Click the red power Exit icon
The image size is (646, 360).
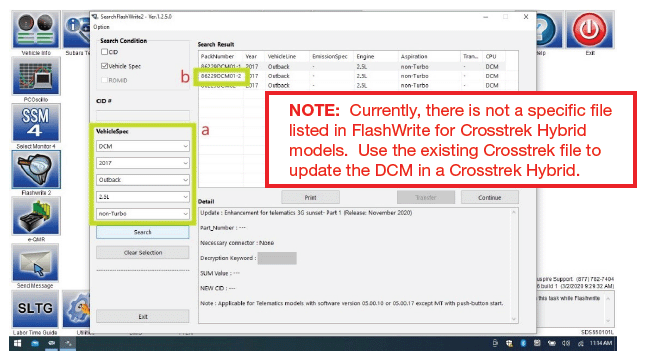tap(590, 30)
